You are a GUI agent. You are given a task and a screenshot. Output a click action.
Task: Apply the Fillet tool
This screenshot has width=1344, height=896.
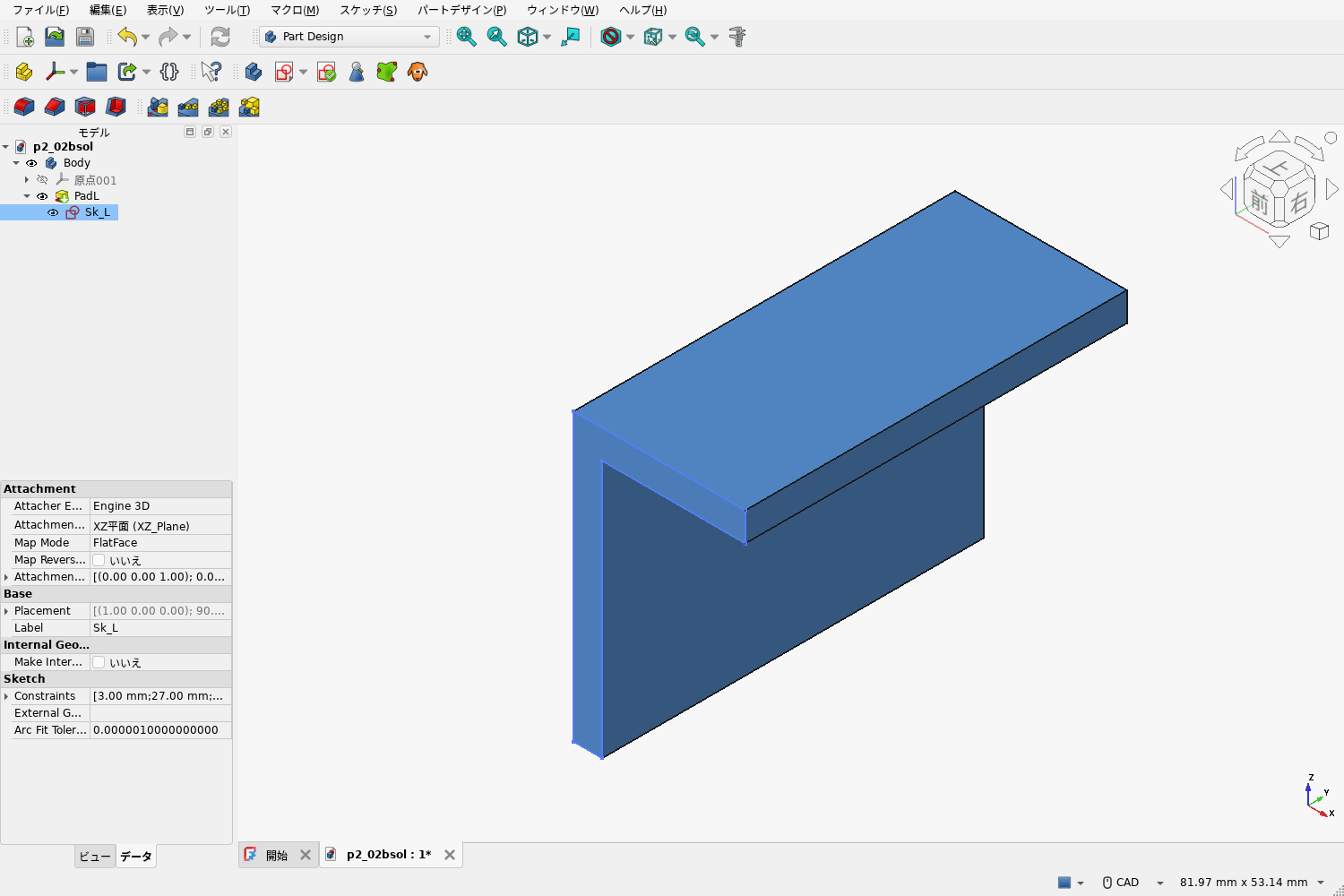point(24,107)
